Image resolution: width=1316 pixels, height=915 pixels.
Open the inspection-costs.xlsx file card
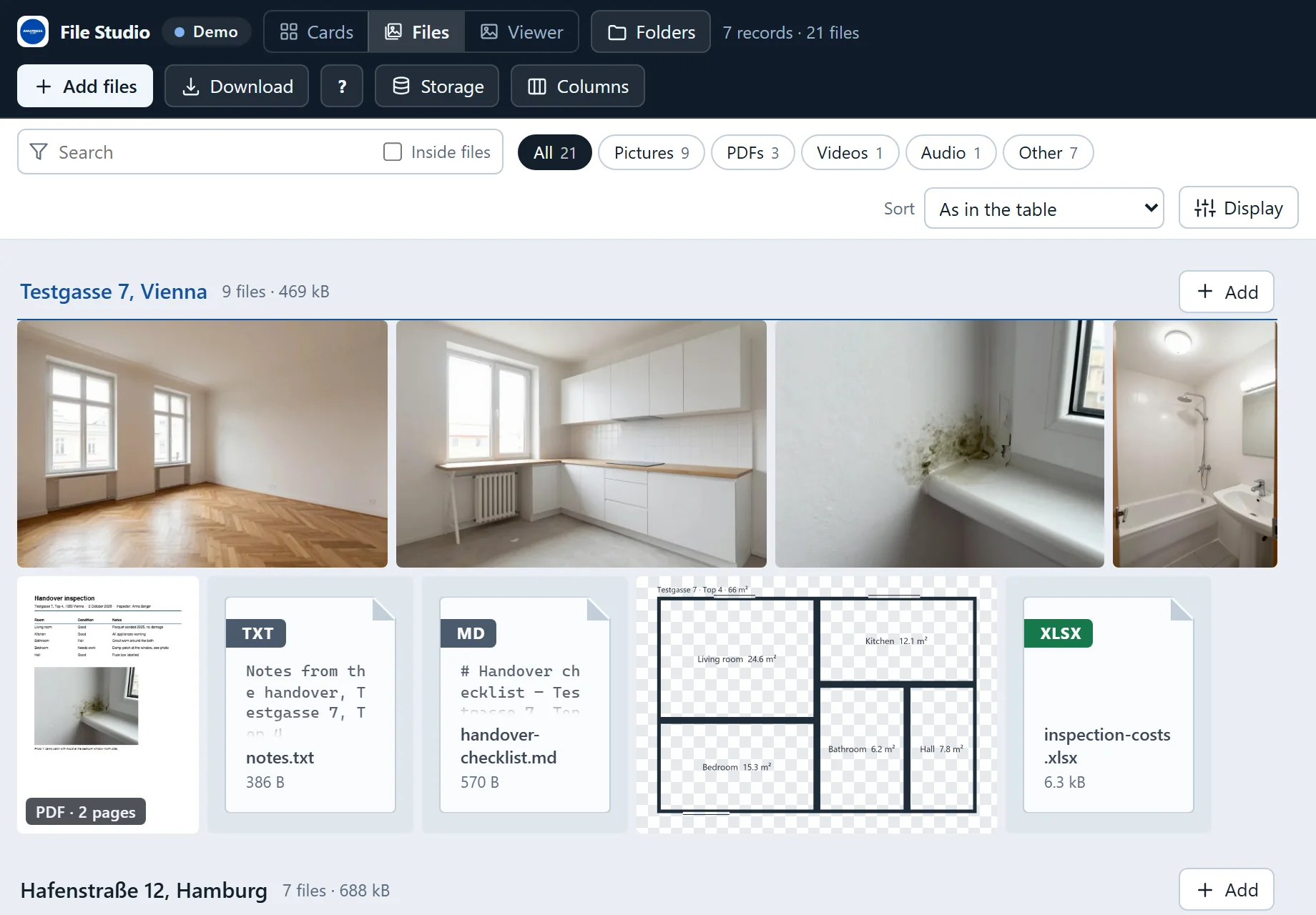(1109, 705)
